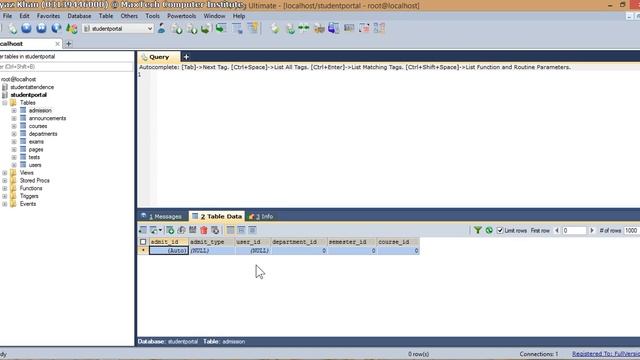640x360 pixels.
Task: Click the (Auto) cell under admit_id
Action: pyautogui.click(x=169, y=251)
